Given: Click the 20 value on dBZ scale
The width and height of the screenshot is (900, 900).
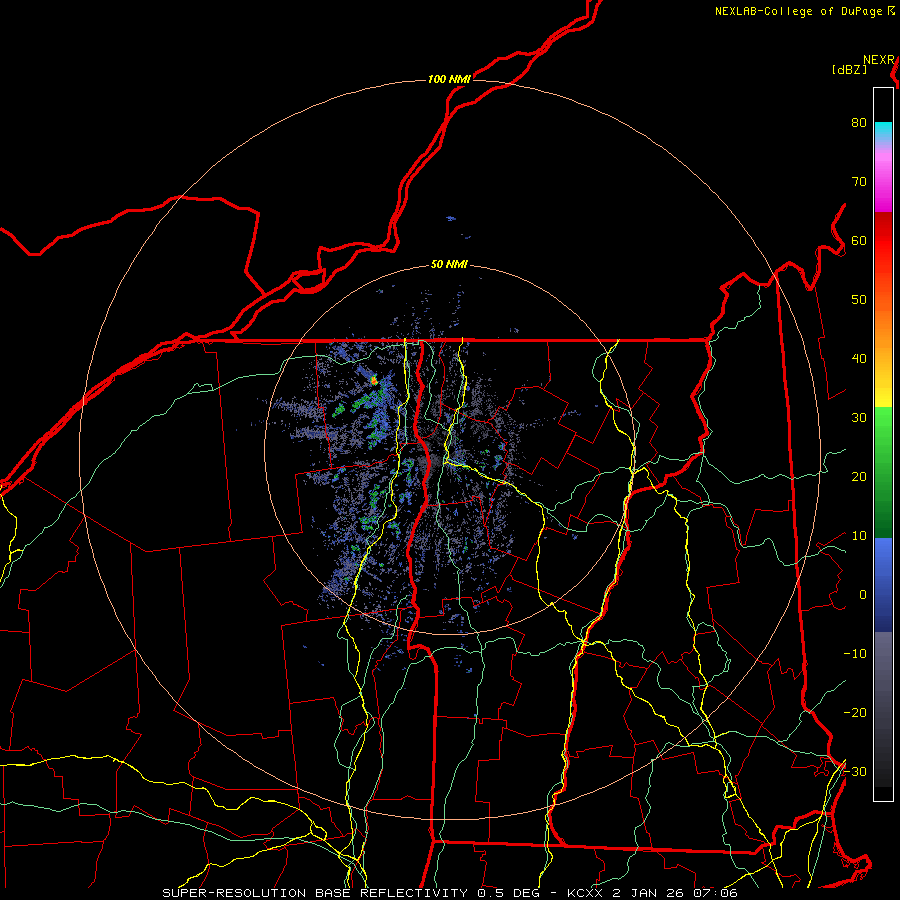Looking at the screenshot, I should tap(859, 477).
